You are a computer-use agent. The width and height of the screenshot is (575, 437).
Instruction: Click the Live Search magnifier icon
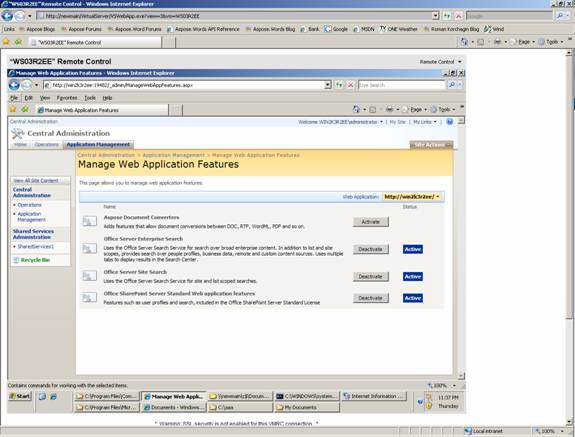tap(452, 85)
